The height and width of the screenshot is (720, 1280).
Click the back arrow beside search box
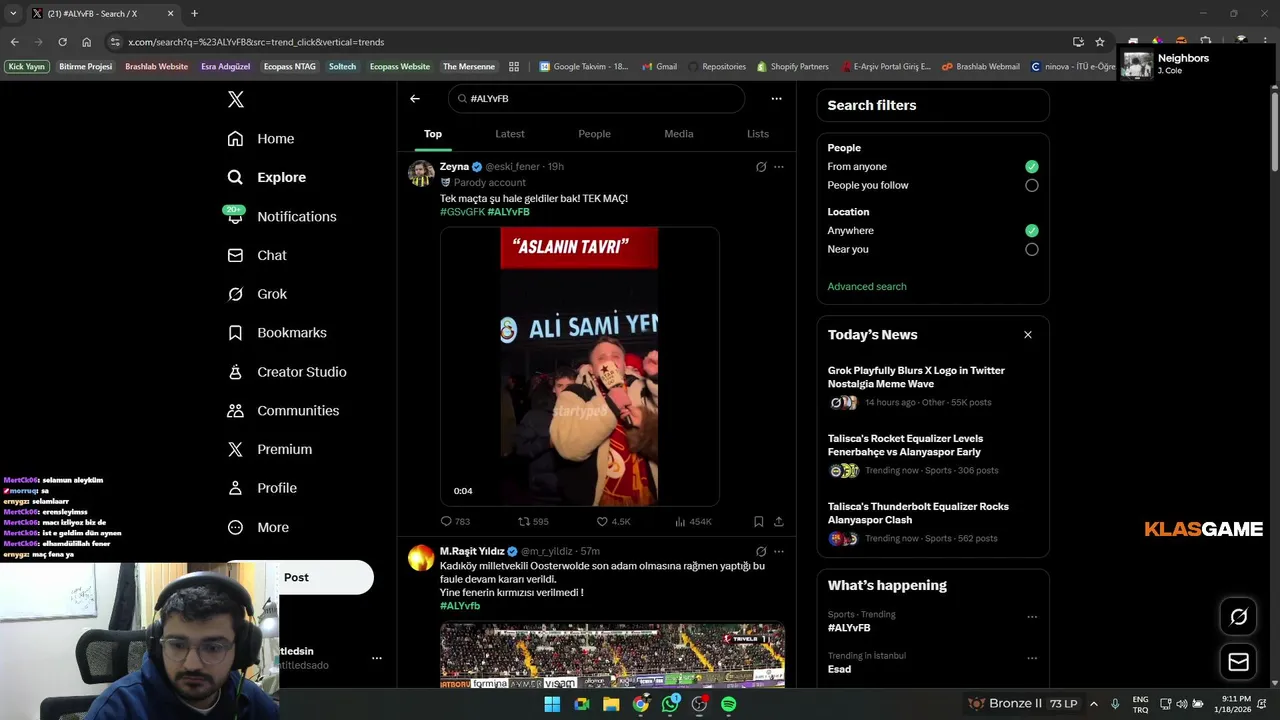pos(415,99)
